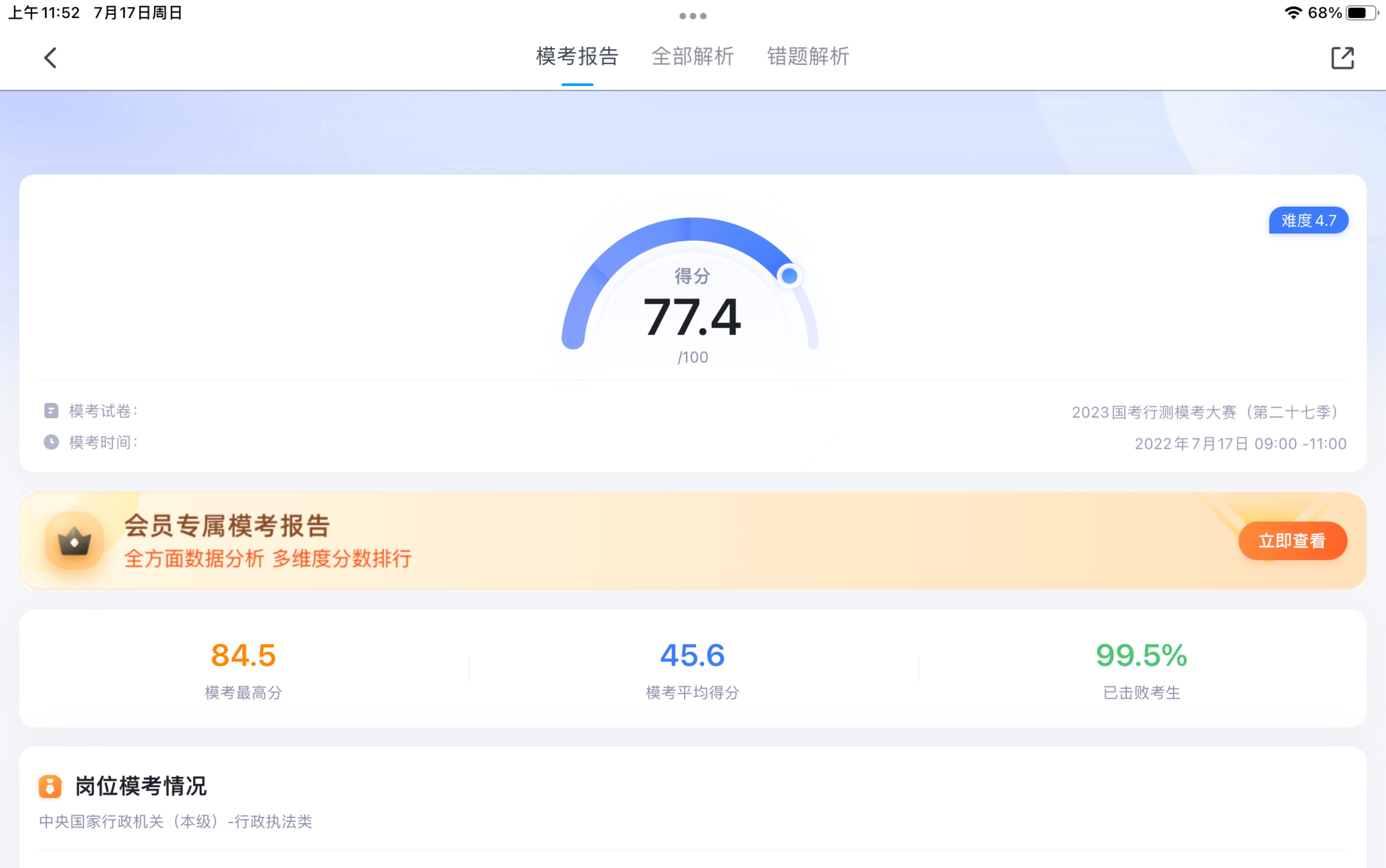Image resolution: width=1386 pixels, height=868 pixels.
Task: Tap the 模考时间 clock icon
Action: coord(51,442)
